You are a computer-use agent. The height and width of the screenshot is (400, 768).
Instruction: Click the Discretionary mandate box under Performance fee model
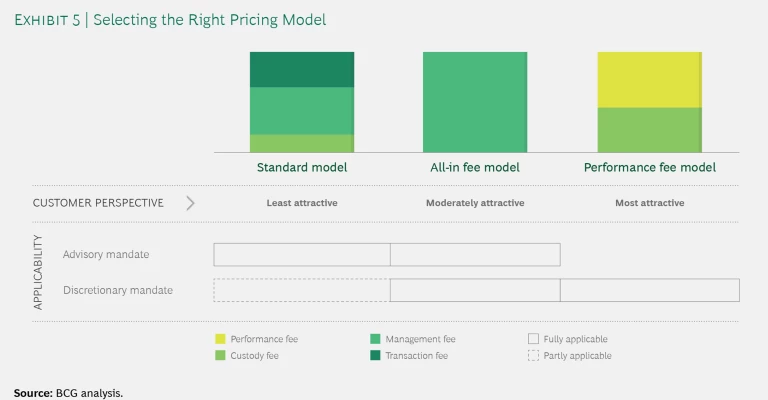[x=650, y=290]
